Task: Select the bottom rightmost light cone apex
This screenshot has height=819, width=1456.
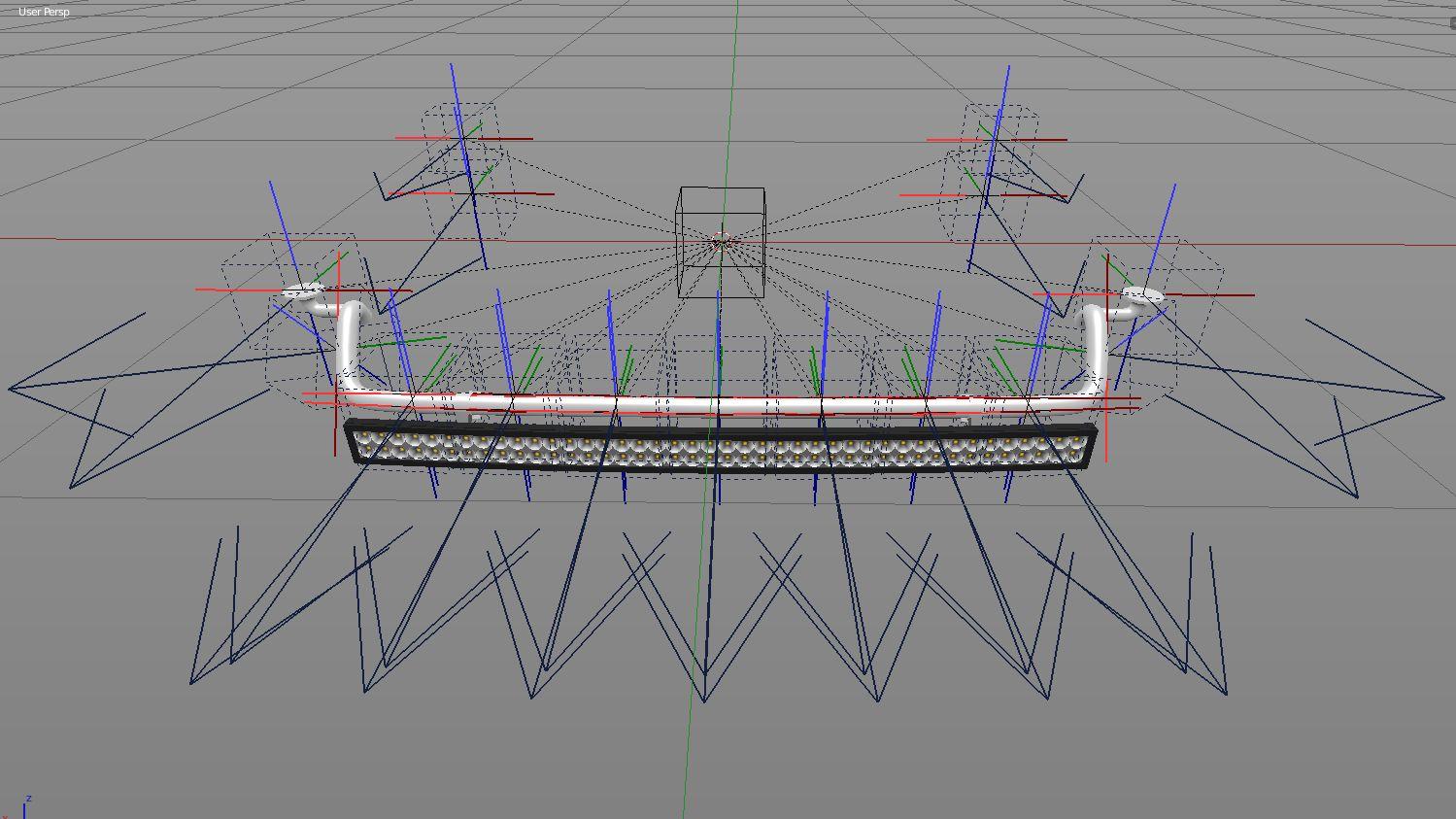Action: [x=1227, y=693]
